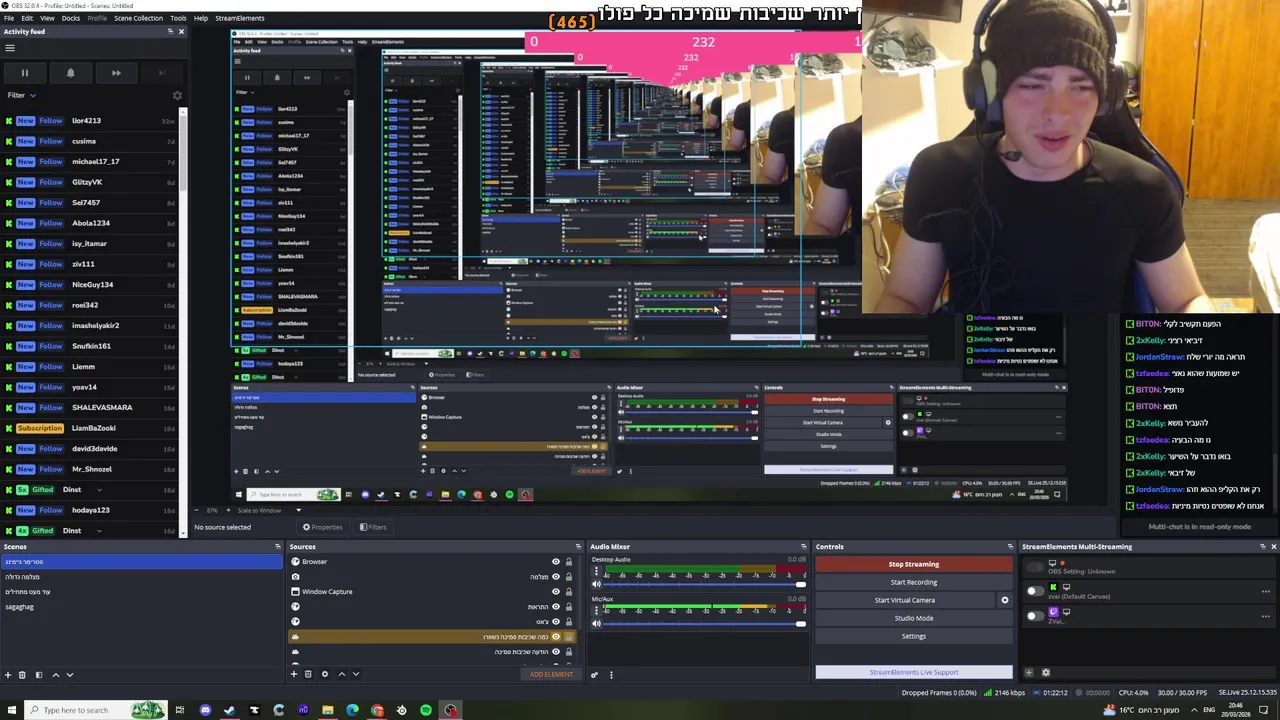Toggle lock on Window Capture source
This screenshot has height=720, width=1280.
click(x=569, y=592)
